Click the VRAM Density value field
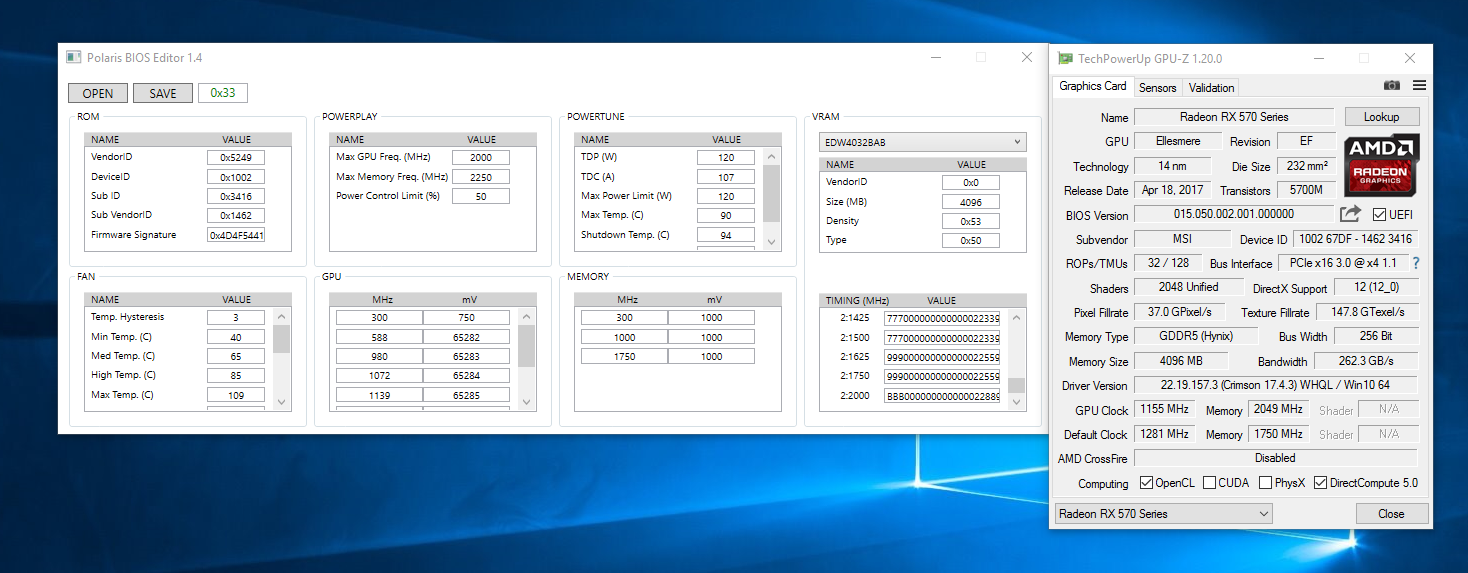The height and width of the screenshot is (573, 1468). (x=971, y=221)
